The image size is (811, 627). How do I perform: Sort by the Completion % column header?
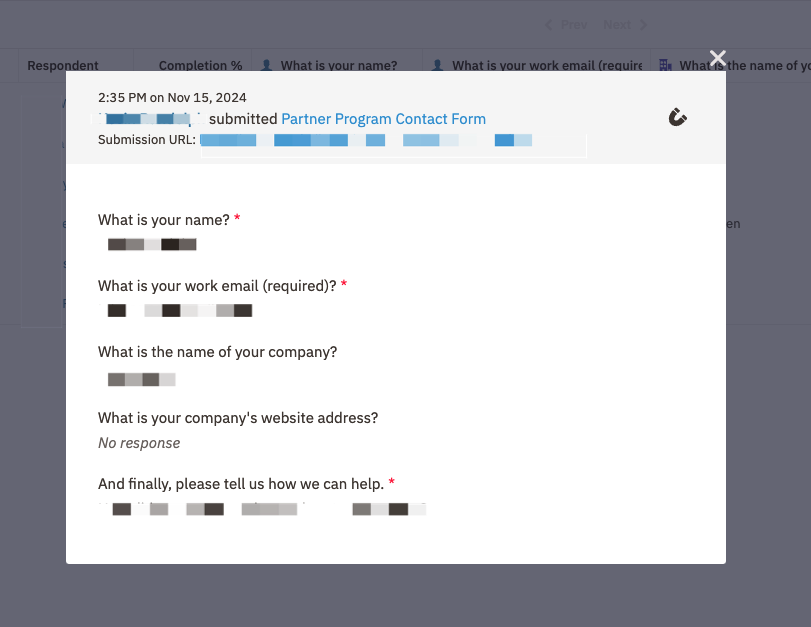(200, 66)
